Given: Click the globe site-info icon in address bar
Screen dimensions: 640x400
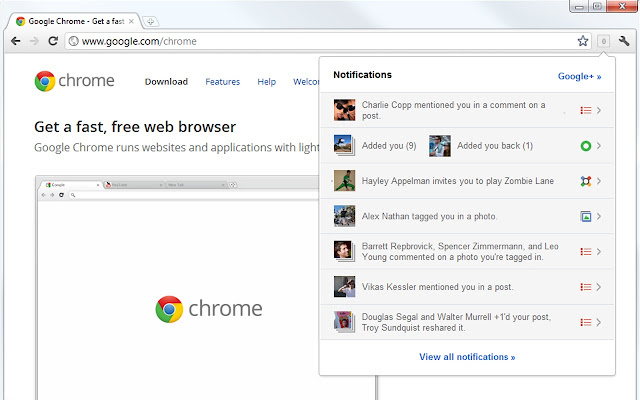Looking at the screenshot, I should 73,41.
